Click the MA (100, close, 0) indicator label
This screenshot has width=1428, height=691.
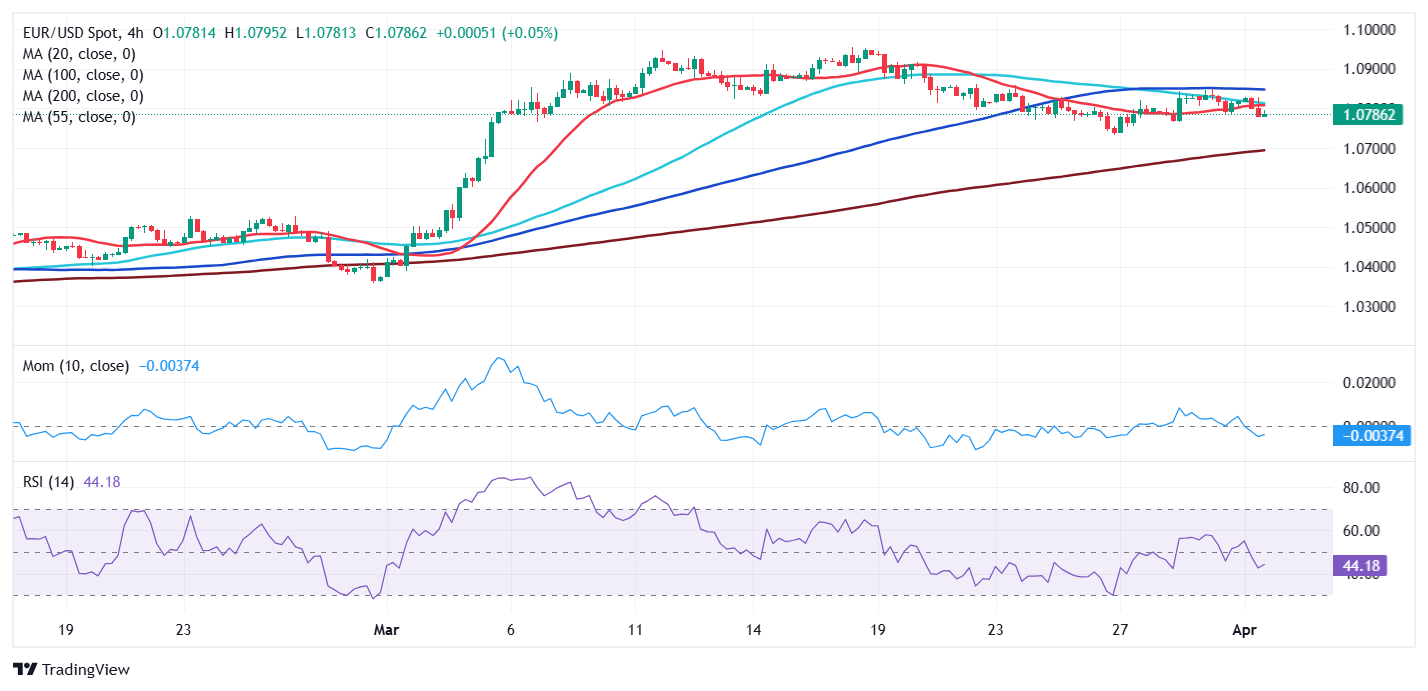pyautogui.click(x=83, y=75)
